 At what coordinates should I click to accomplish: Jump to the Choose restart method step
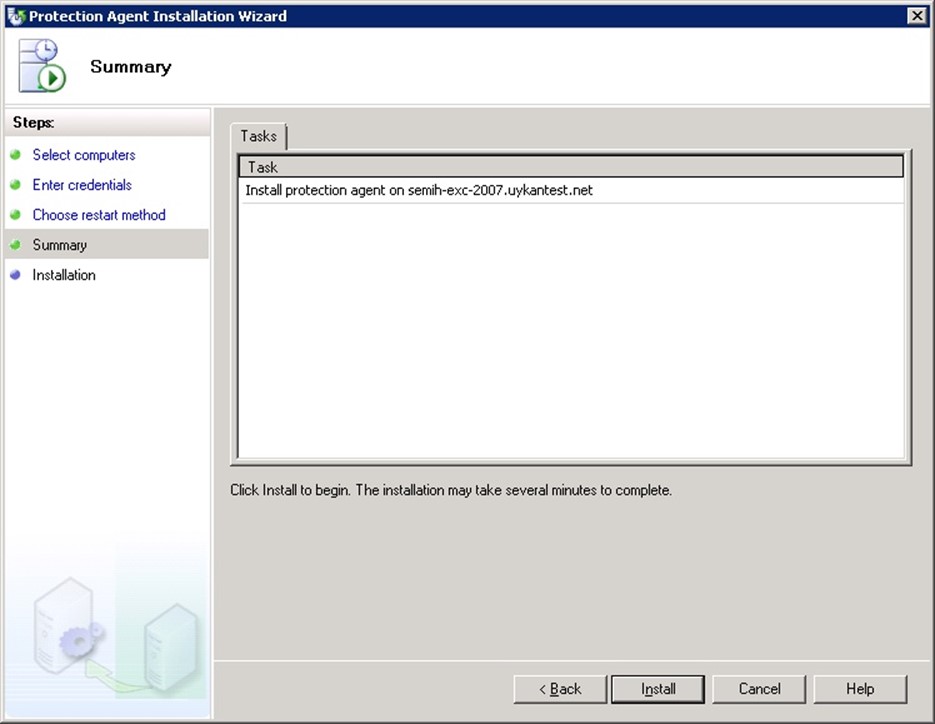[99, 215]
